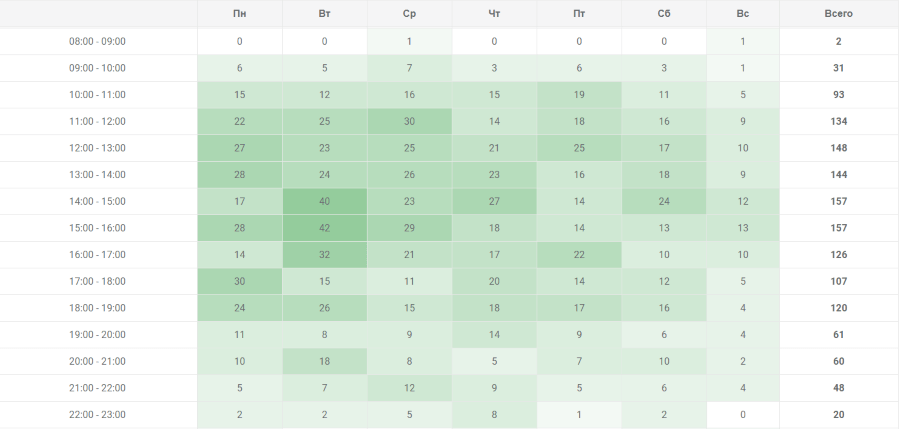
Task: Click Wednesday 15:00 - 16:00 cell showing 29
Action: tap(409, 228)
